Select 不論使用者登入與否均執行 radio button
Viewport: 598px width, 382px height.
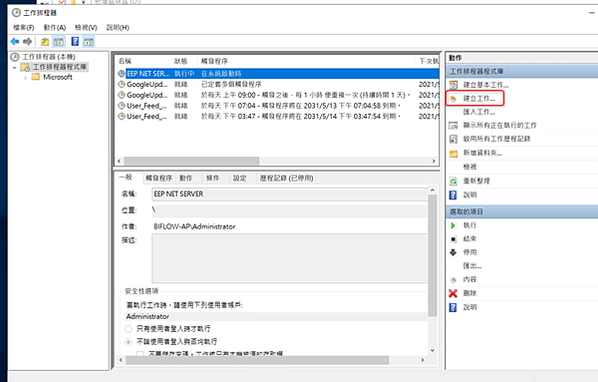pyautogui.click(x=129, y=342)
